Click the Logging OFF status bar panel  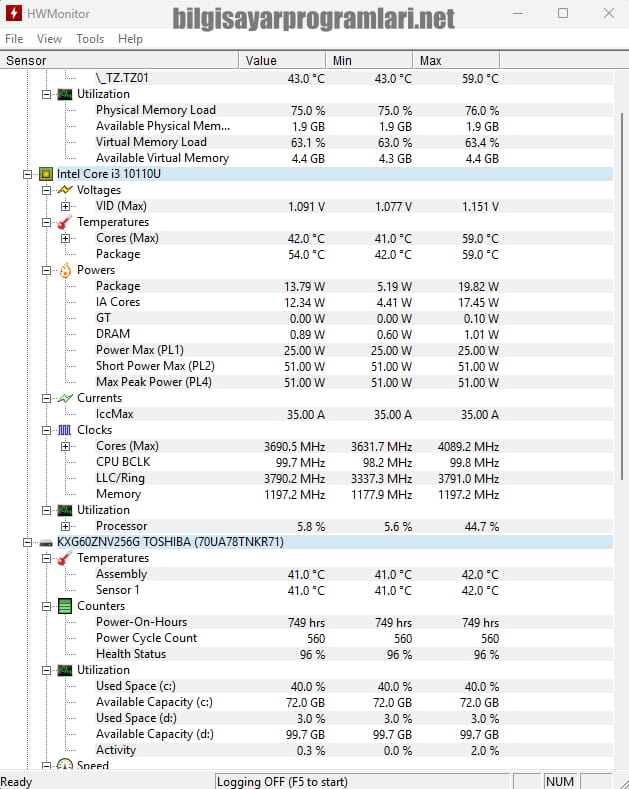point(362,781)
